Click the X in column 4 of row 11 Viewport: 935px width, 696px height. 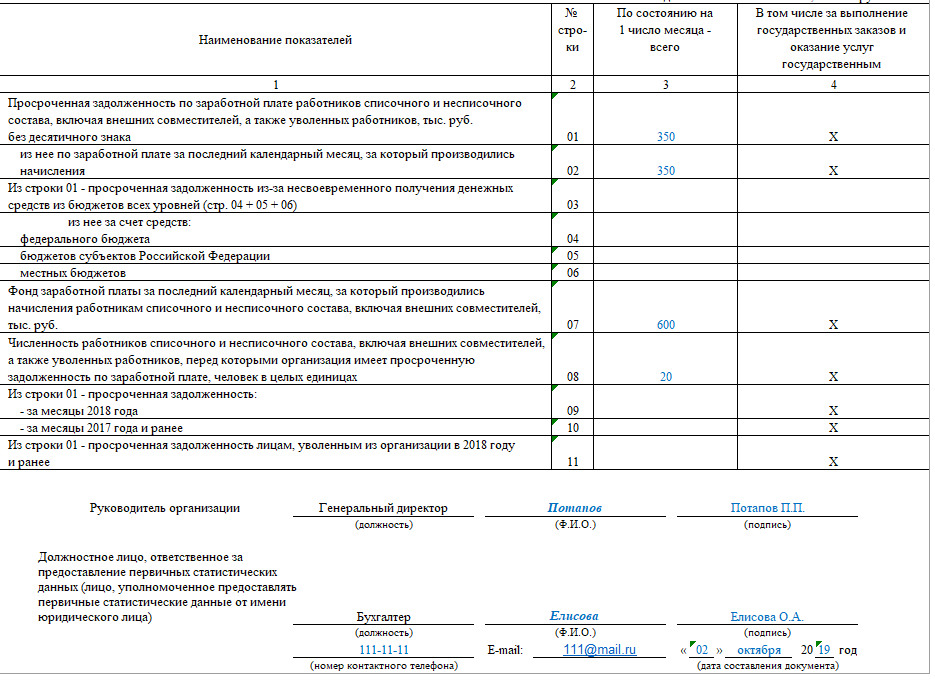tap(833, 462)
